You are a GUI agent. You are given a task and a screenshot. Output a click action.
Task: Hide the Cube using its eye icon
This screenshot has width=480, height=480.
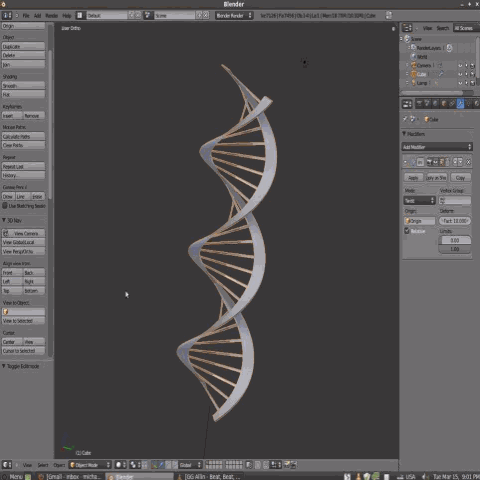click(x=460, y=74)
